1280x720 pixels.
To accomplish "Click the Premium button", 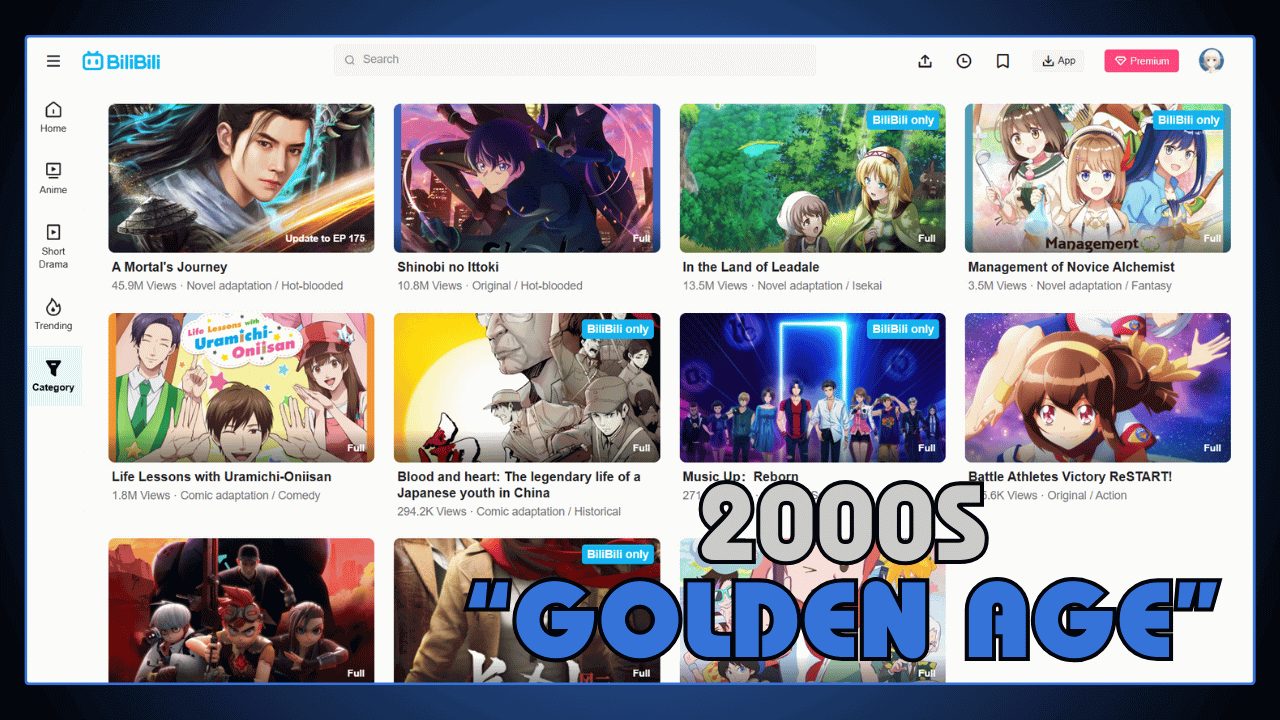I will tap(1141, 60).
